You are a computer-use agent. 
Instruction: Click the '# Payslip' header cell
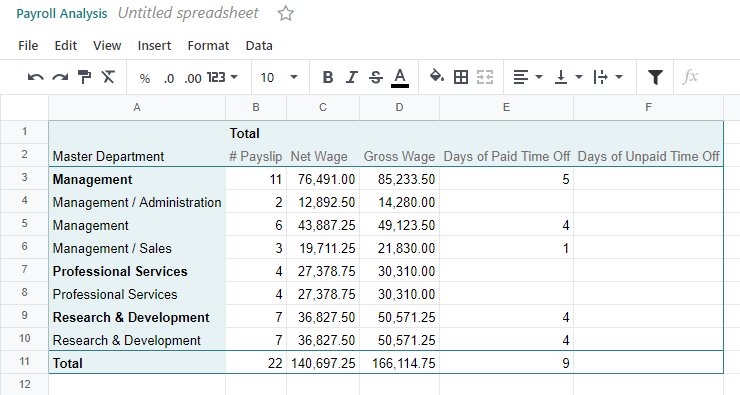click(x=256, y=156)
